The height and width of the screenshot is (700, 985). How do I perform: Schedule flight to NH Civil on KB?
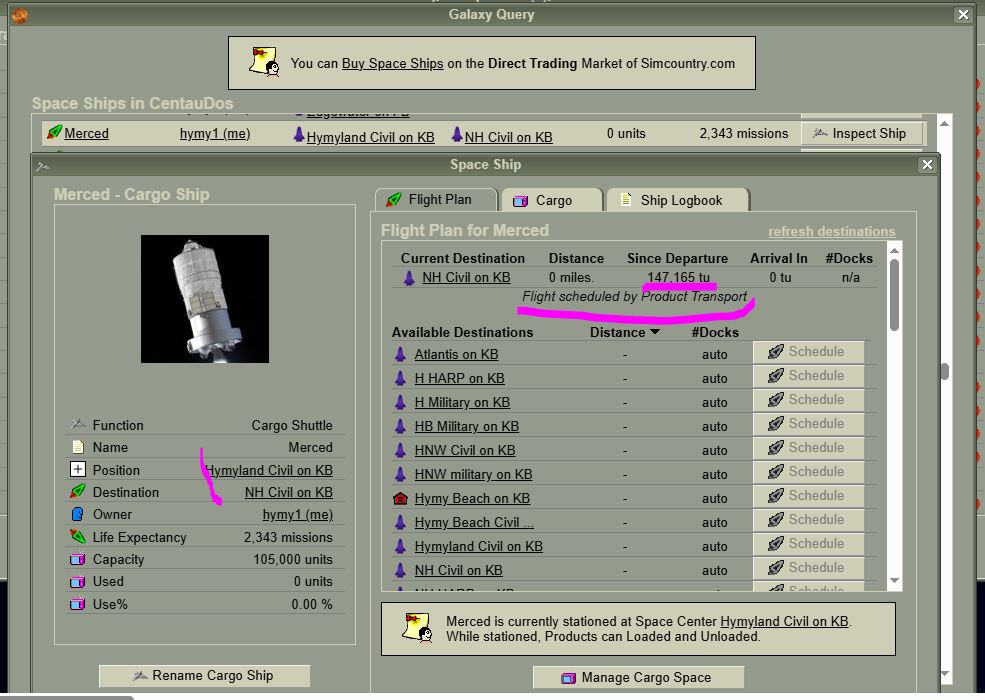808,567
